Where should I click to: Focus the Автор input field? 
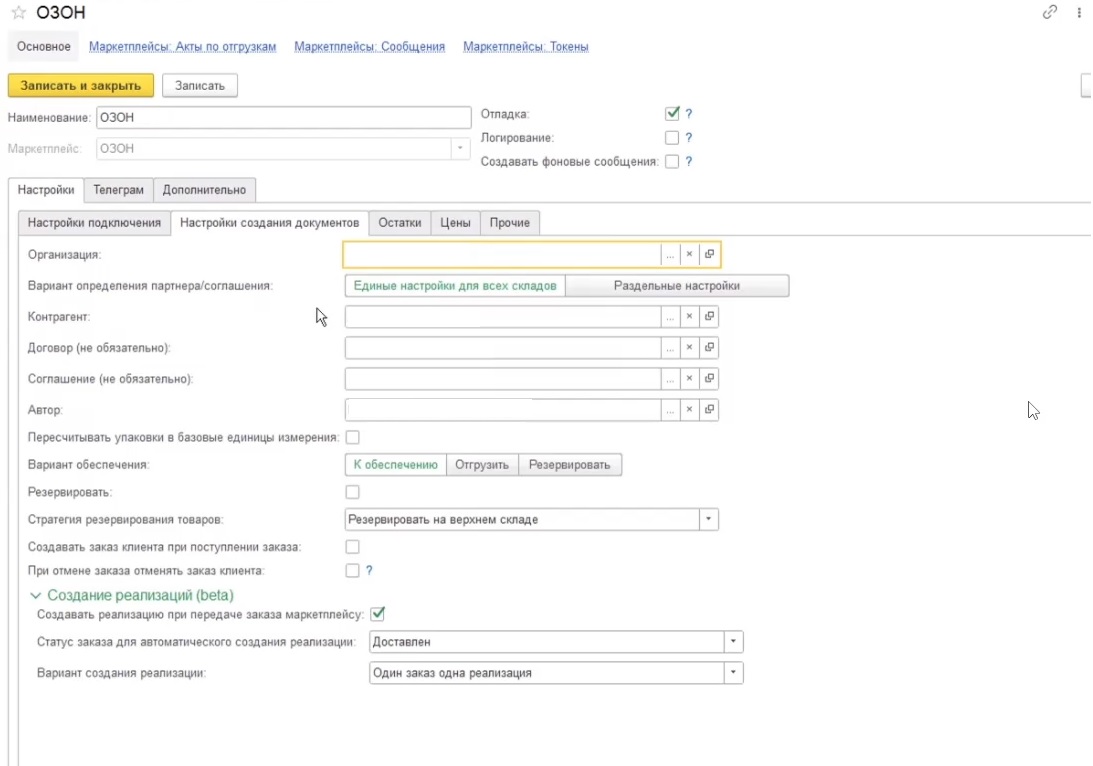click(x=503, y=409)
